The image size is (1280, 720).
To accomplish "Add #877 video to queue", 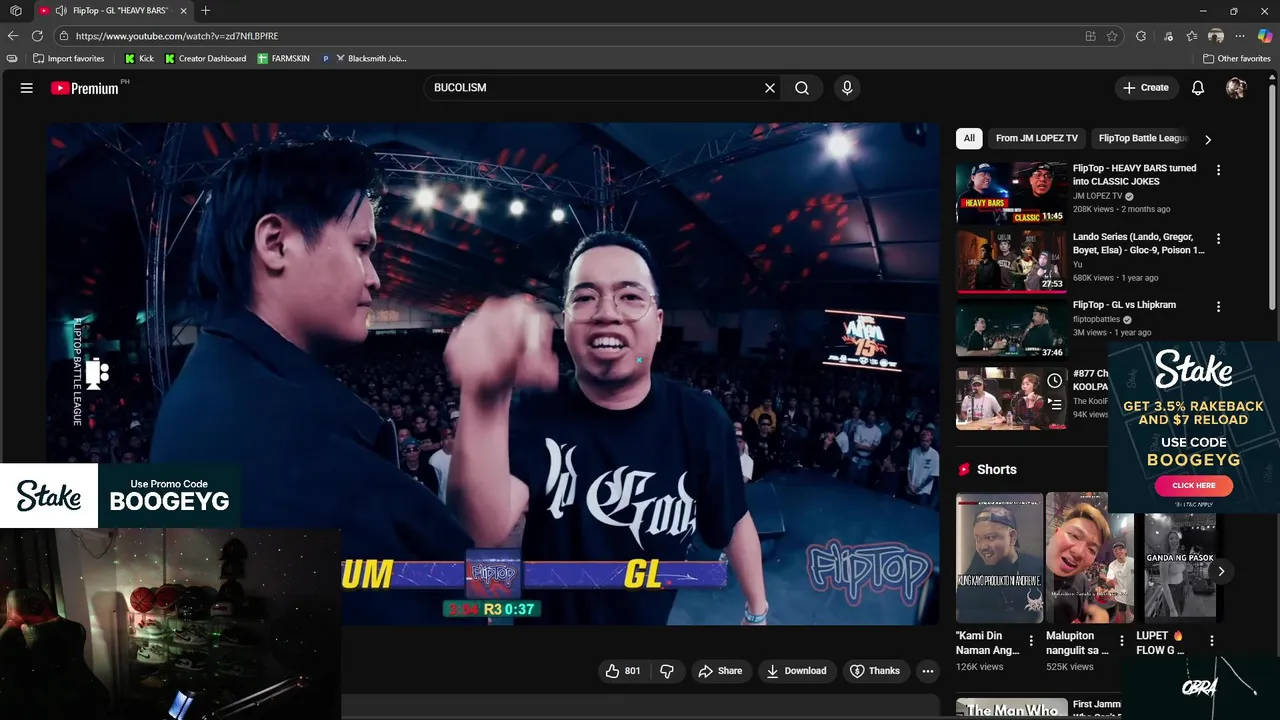I will (1054, 405).
